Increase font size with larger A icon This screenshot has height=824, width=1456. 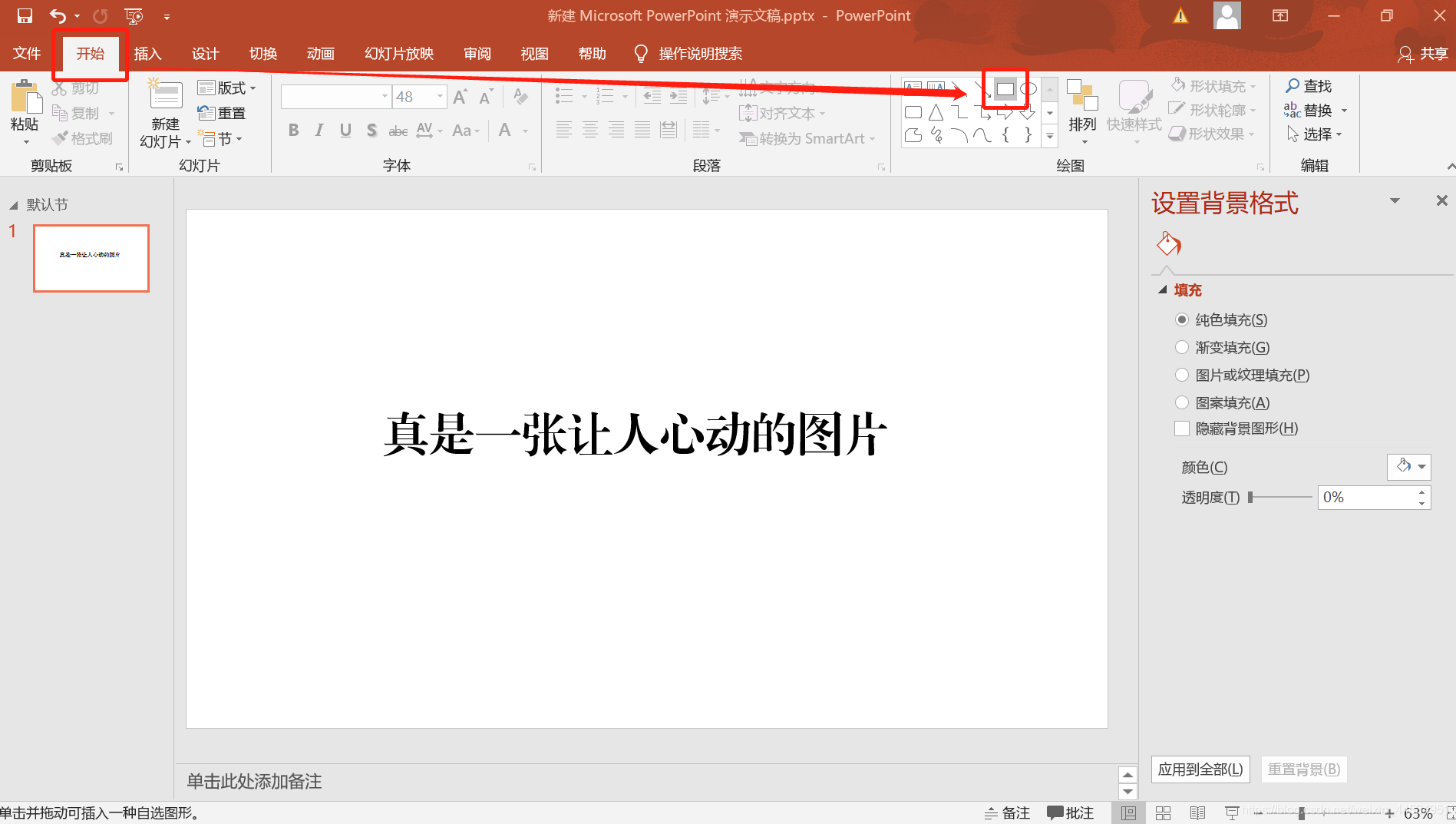point(460,97)
